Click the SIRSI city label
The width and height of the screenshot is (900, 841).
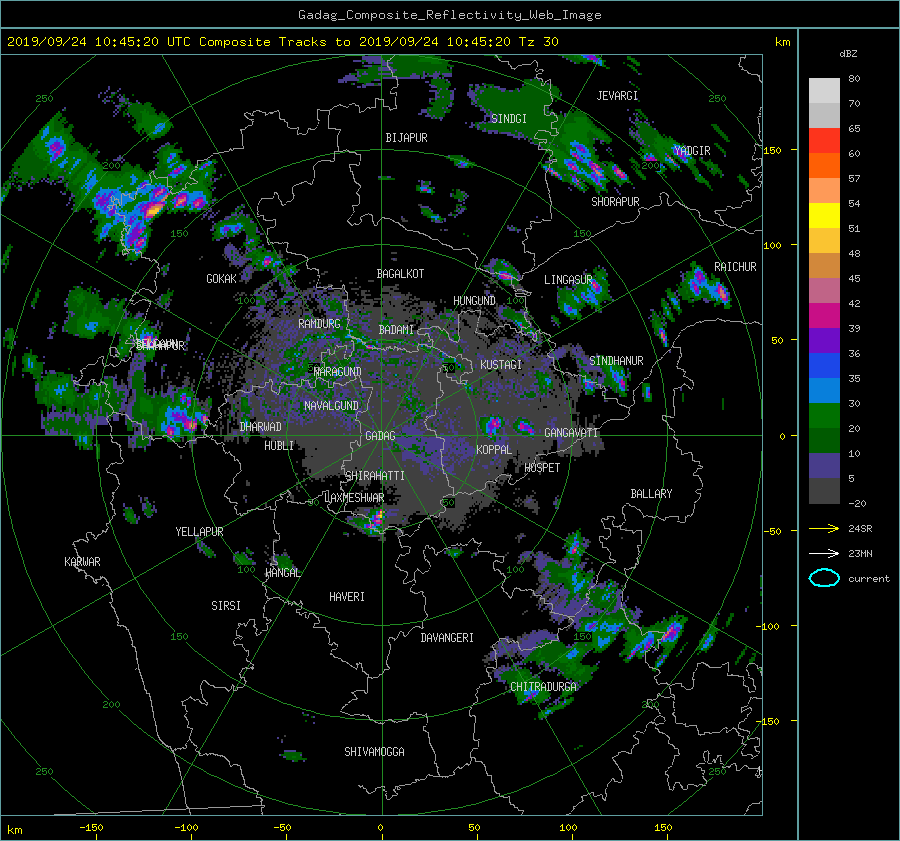tap(226, 606)
